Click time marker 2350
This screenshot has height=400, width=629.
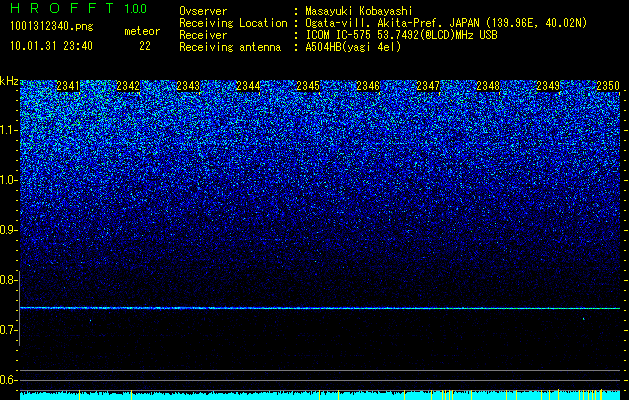pyautogui.click(x=608, y=85)
